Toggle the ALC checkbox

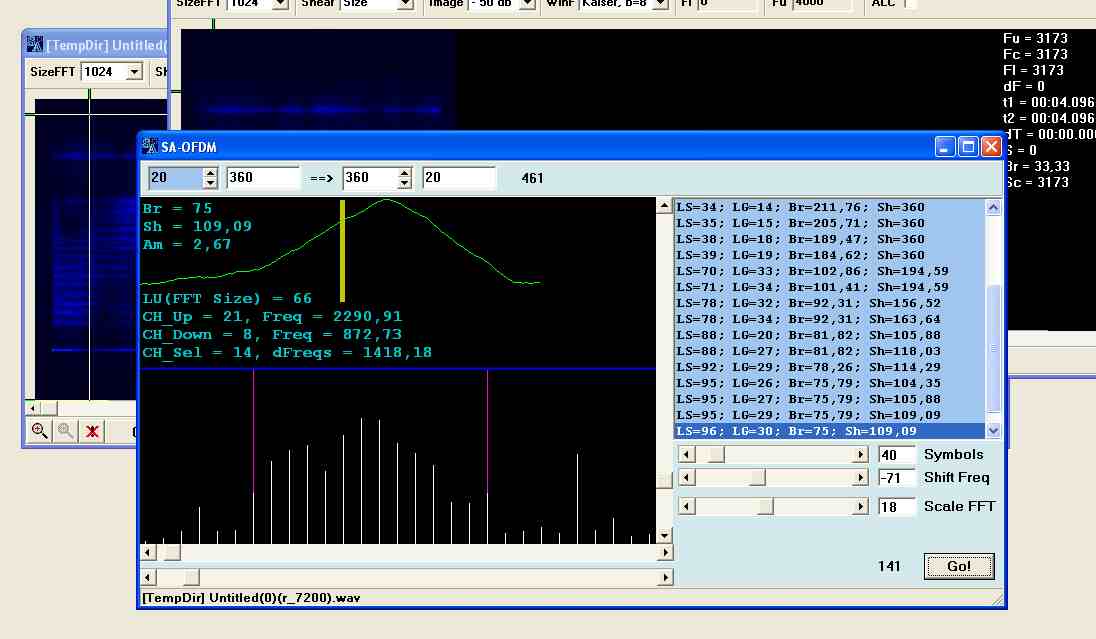point(909,3)
